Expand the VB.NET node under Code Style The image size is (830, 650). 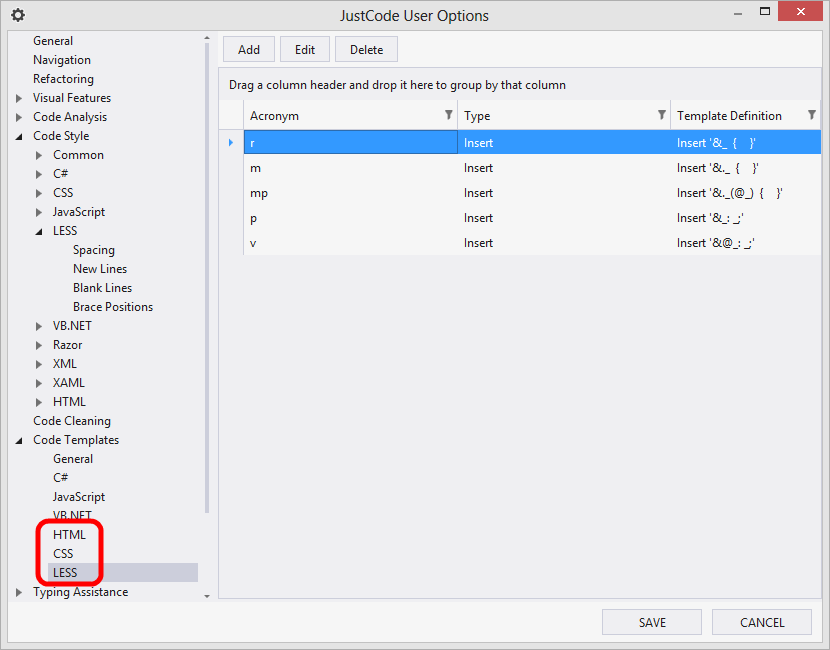(x=39, y=327)
